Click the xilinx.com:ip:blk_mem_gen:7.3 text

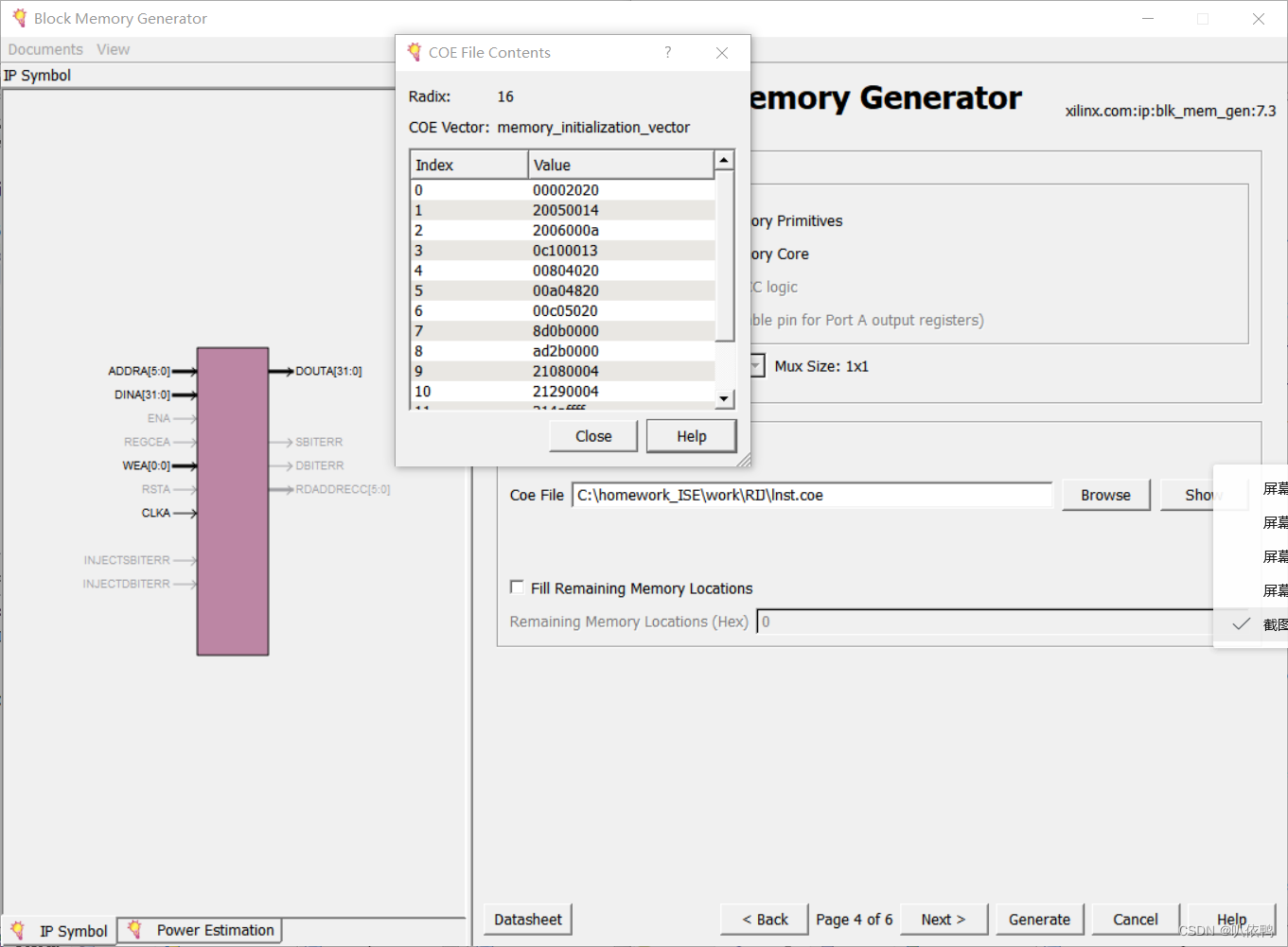[x=1171, y=111]
